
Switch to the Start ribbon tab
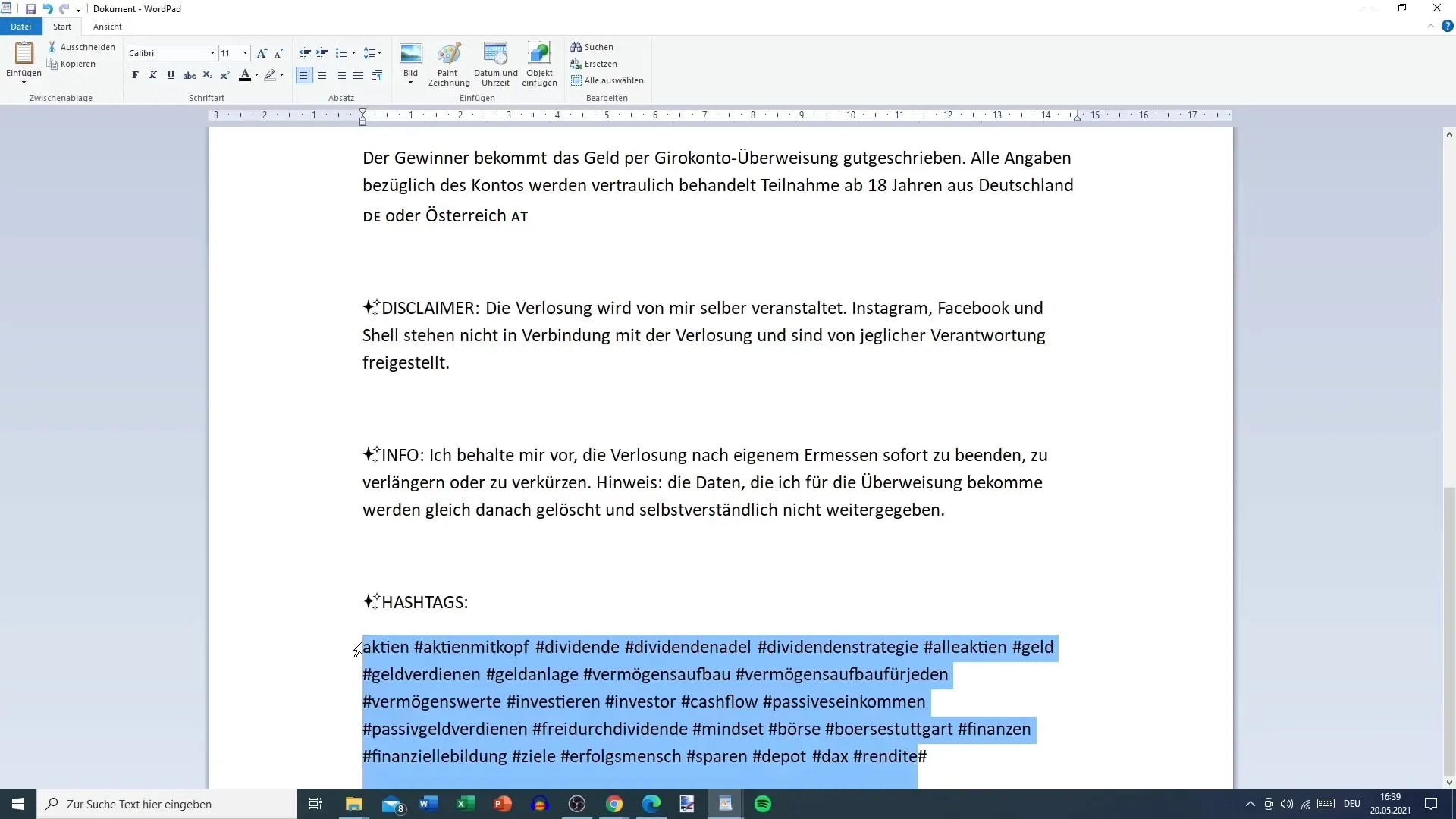click(x=62, y=27)
